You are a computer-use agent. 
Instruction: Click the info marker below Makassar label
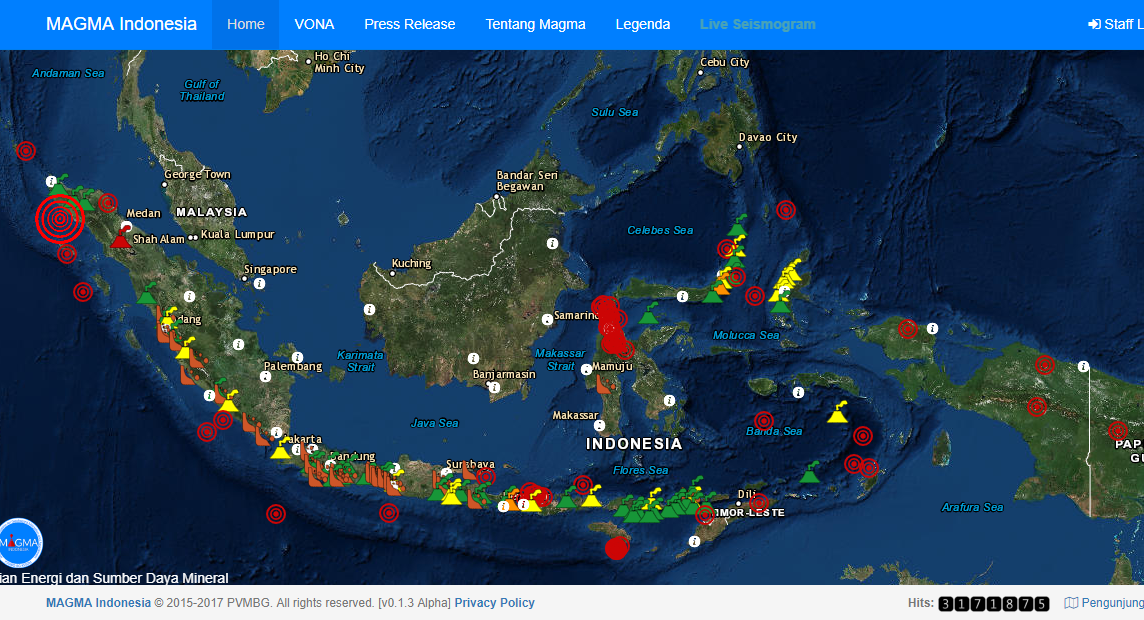pos(600,425)
